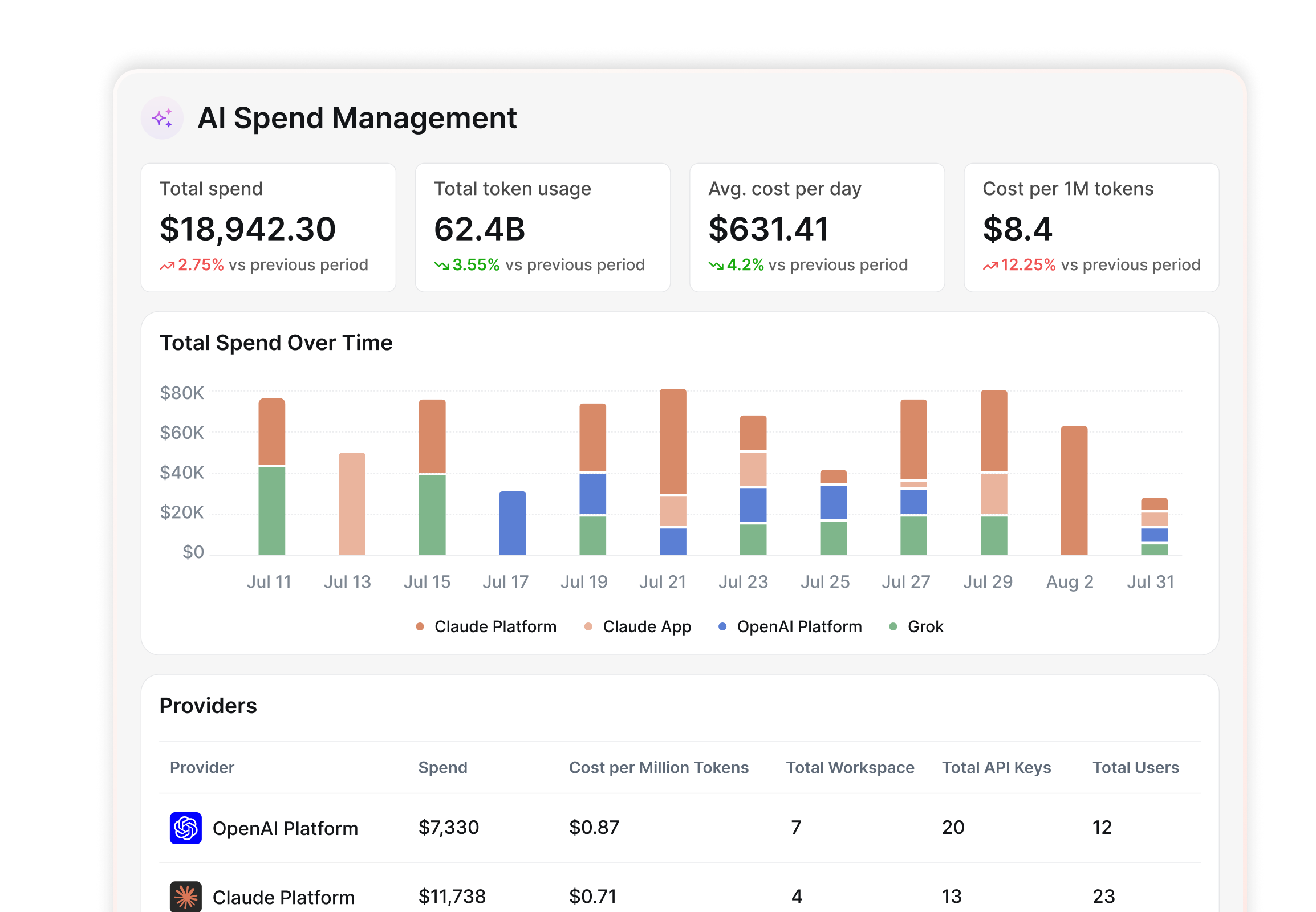The image size is (1316, 912).
Task: Click the downward trend arrow beside 4.2%
Action: pyautogui.click(x=716, y=266)
